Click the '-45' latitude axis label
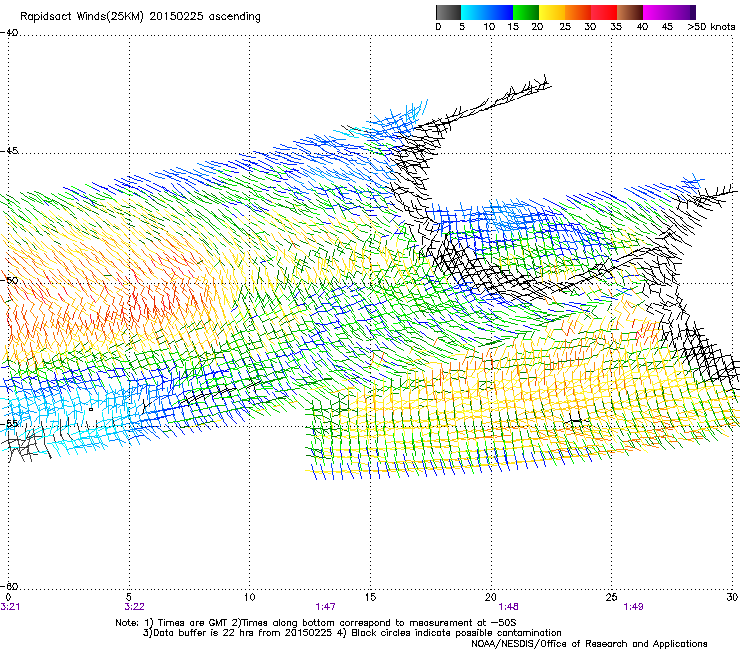 pos(9,151)
